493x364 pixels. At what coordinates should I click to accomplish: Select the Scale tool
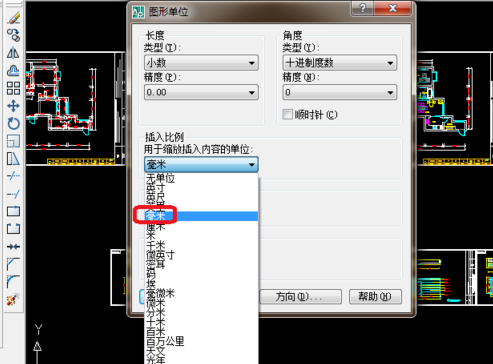(x=13, y=141)
